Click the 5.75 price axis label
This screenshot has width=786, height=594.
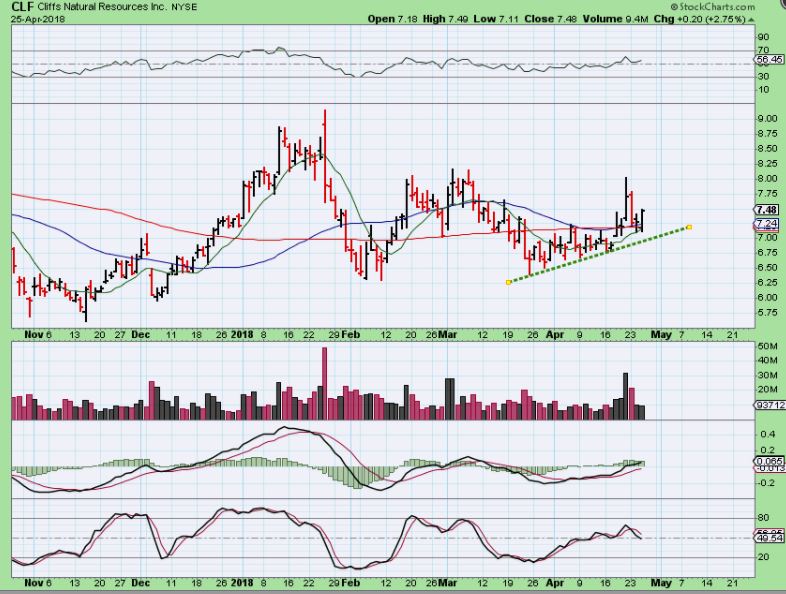[768, 312]
